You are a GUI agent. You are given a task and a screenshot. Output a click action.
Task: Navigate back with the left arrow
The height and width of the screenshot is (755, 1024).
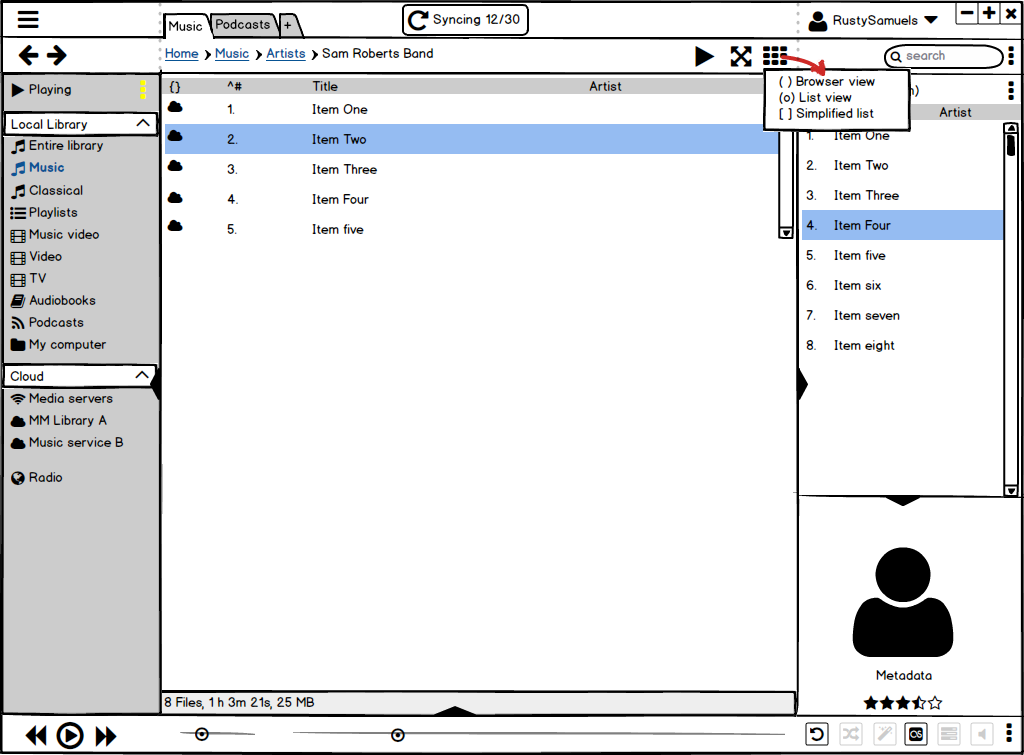tap(29, 56)
